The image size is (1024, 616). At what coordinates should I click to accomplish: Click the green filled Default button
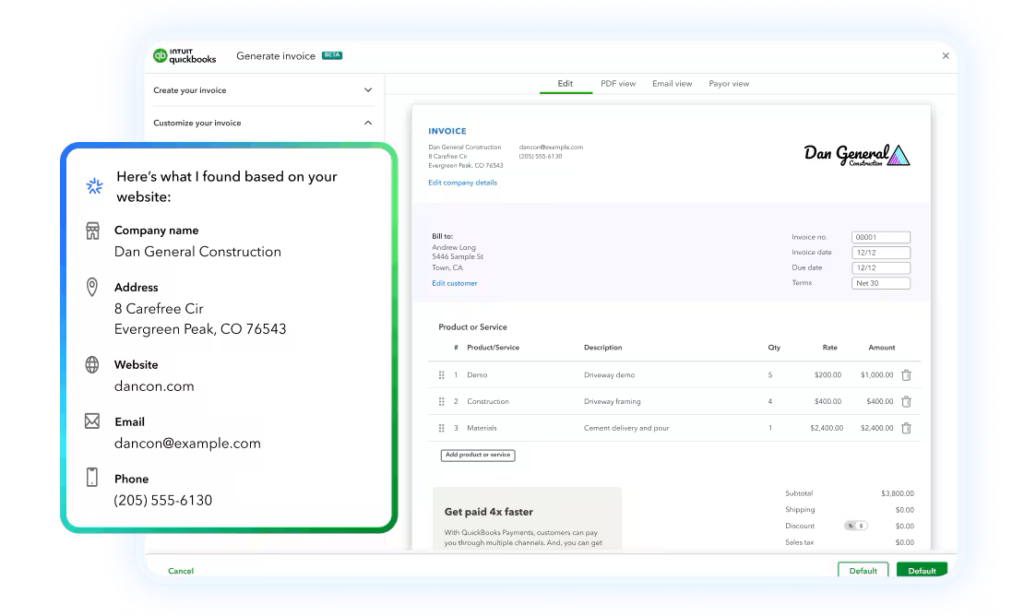pyautogui.click(x=921, y=570)
